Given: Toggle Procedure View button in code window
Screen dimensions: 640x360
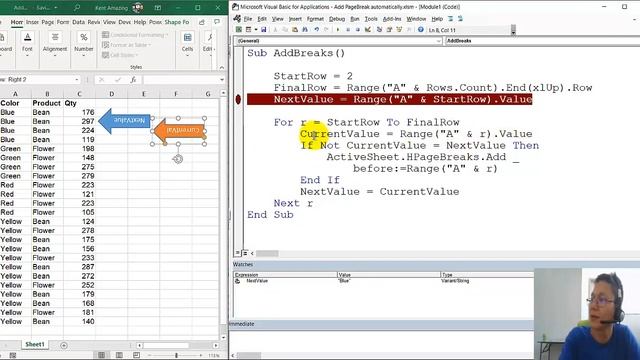Looking at the screenshot, I should pos(238,253).
